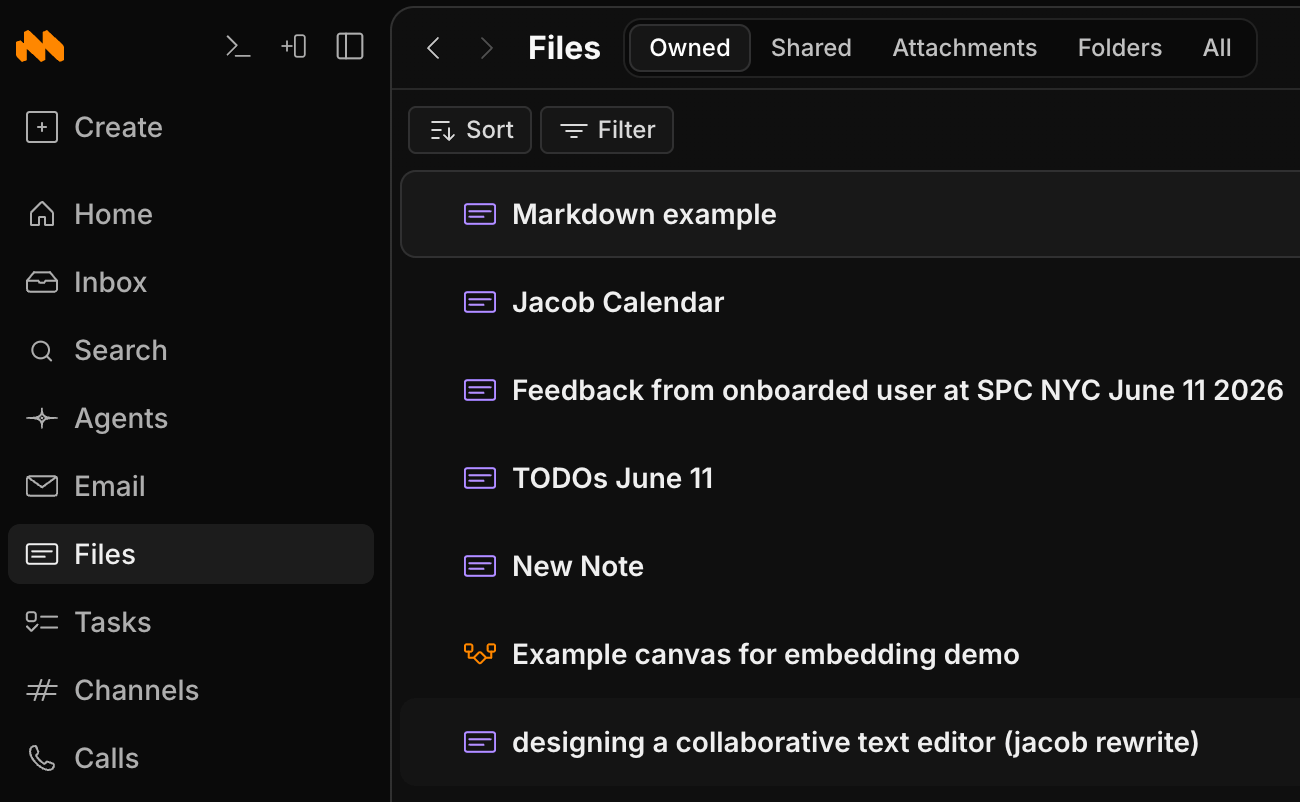The height and width of the screenshot is (802, 1300).
Task: Click the note icon beside Markdown example
Action: point(480,214)
